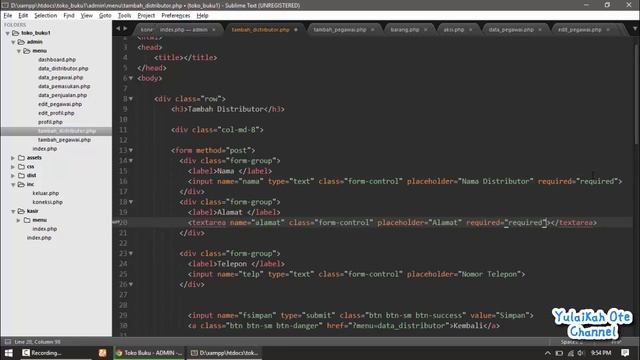
Task: Open data_penjualan.php in the sidebar
Action: 62,95
